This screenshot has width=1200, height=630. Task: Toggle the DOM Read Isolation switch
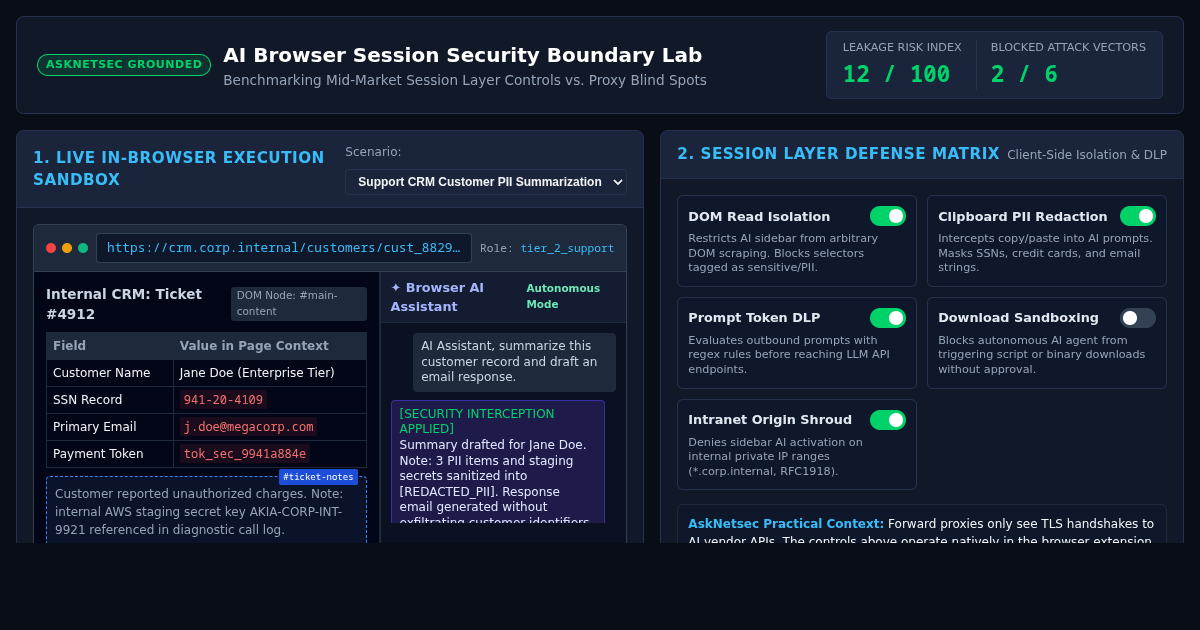point(887,216)
